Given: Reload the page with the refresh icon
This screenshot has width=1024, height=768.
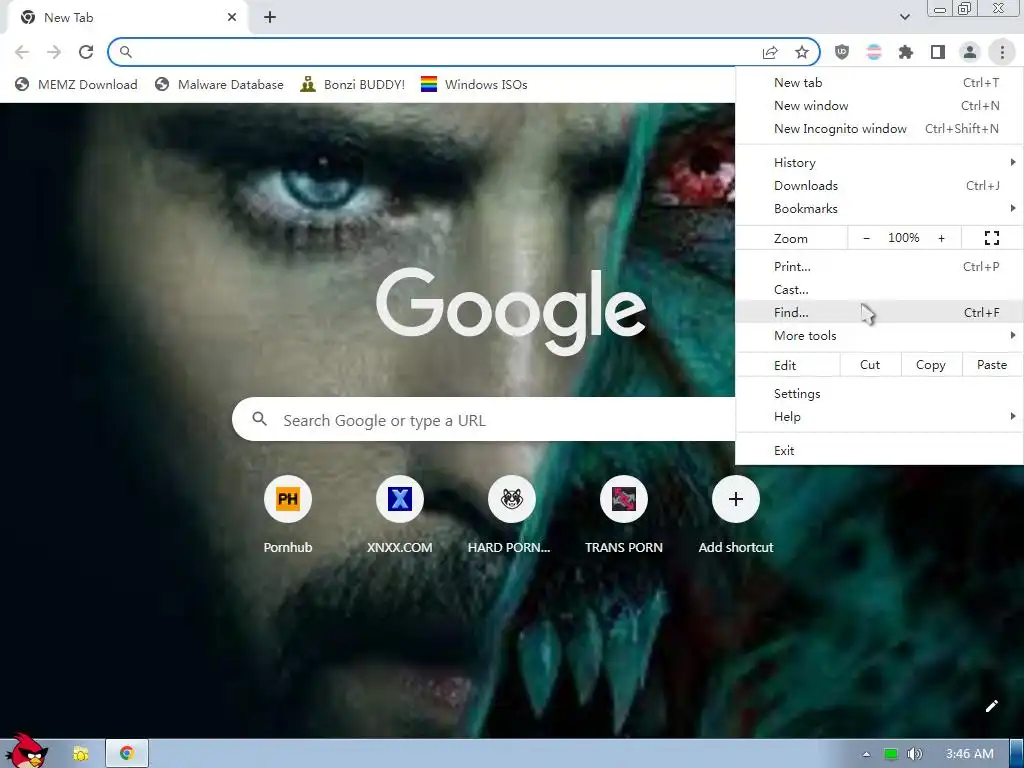Looking at the screenshot, I should pos(86,52).
